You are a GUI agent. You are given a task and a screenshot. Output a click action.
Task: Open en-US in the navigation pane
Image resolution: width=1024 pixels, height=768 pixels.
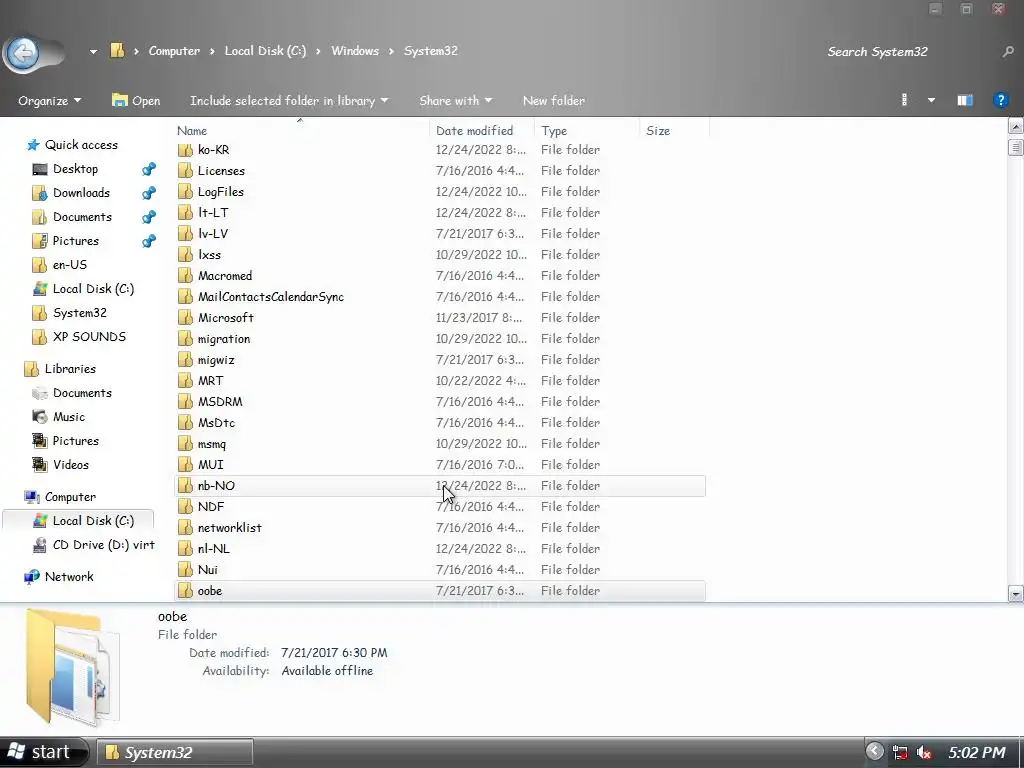[x=69, y=265]
